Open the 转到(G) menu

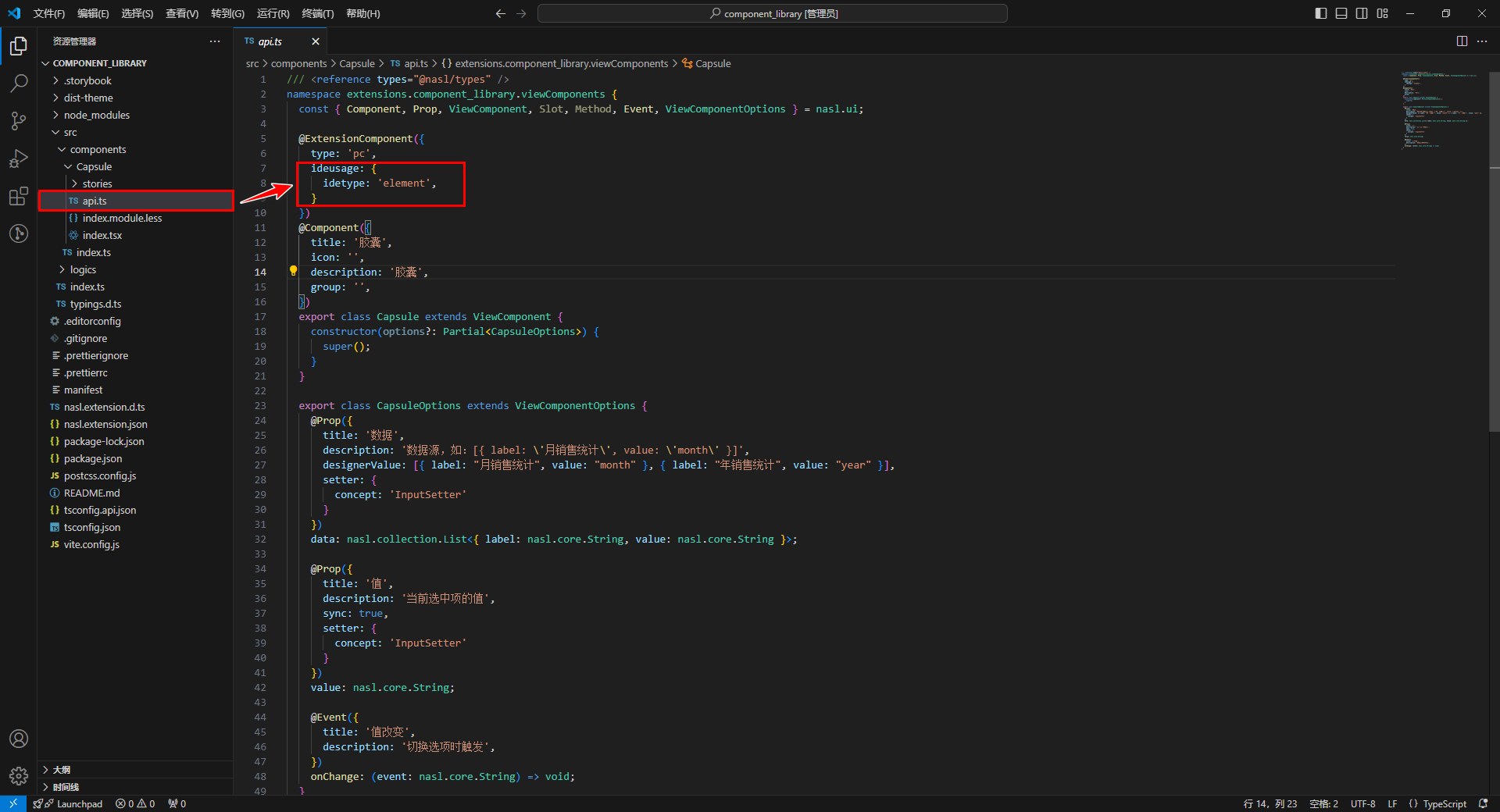(x=227, y=13)
